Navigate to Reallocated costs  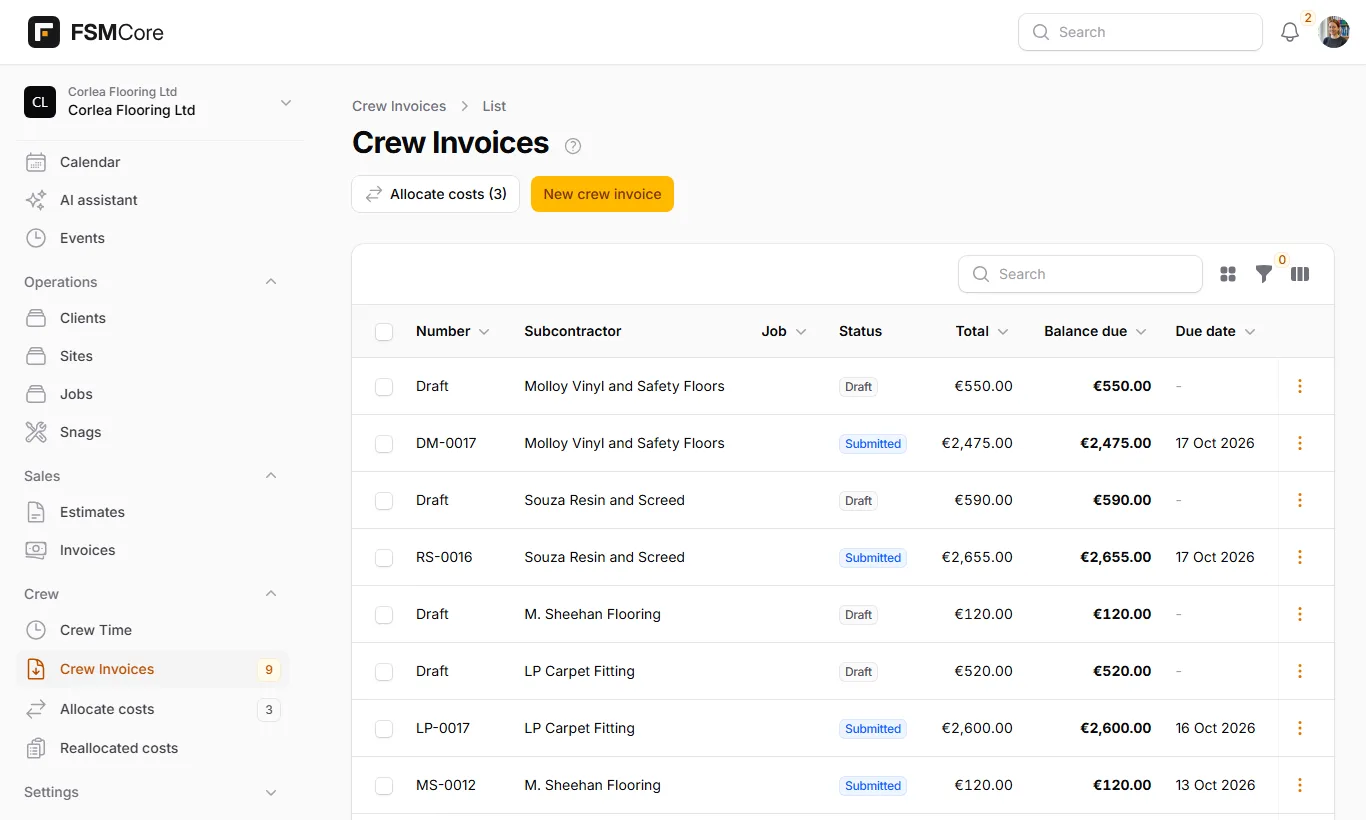(153, 748)
